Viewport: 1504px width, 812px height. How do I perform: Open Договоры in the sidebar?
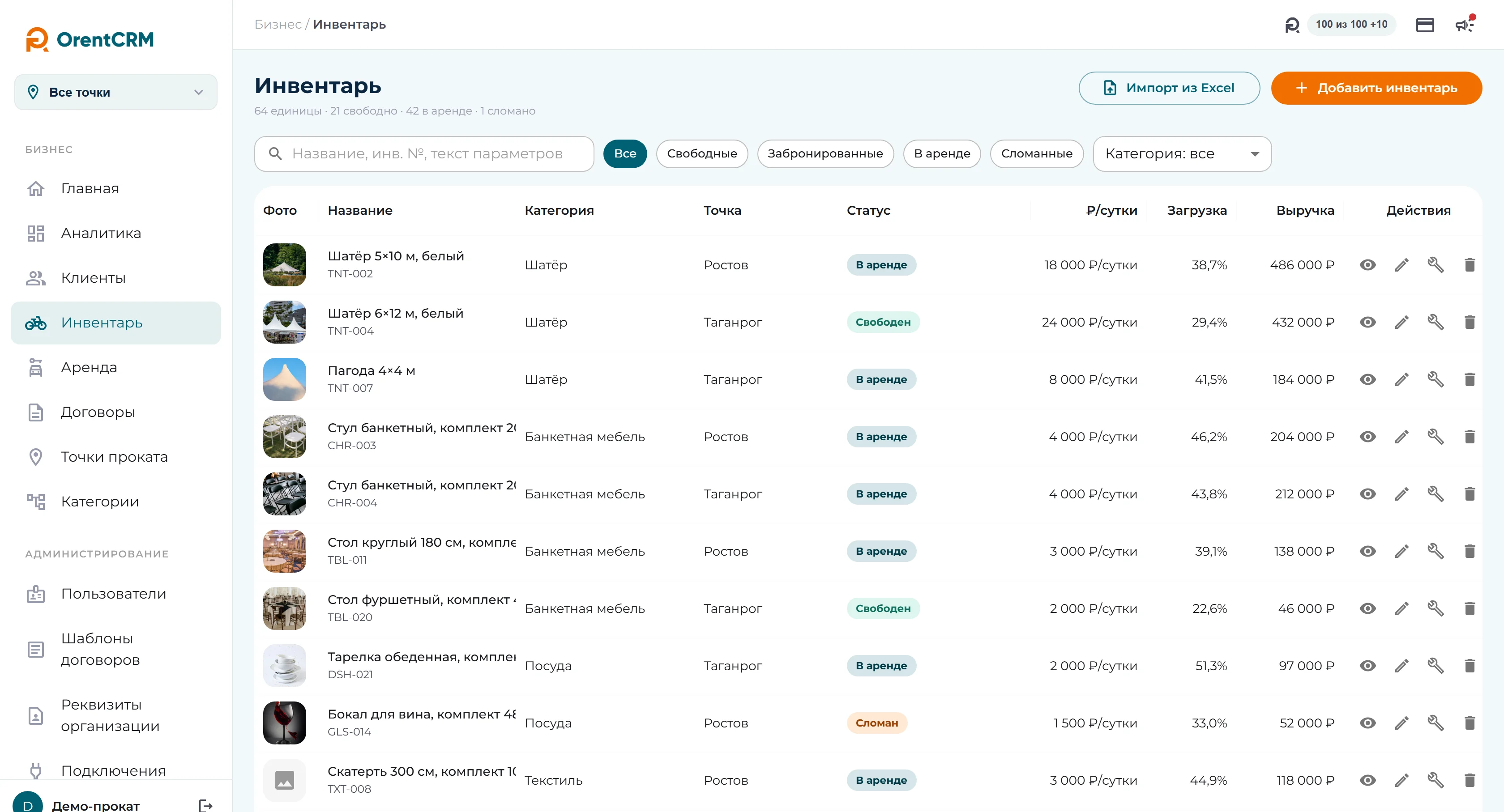(x=115, y=412)
